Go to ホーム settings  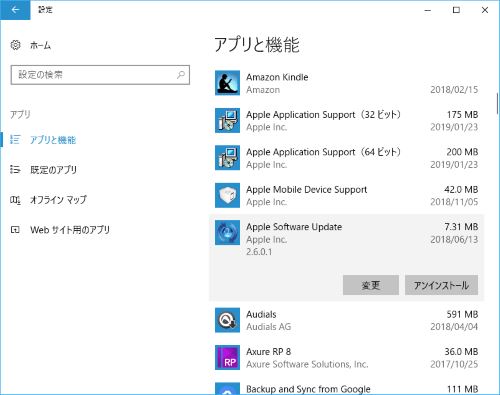[x=40, y=45]
